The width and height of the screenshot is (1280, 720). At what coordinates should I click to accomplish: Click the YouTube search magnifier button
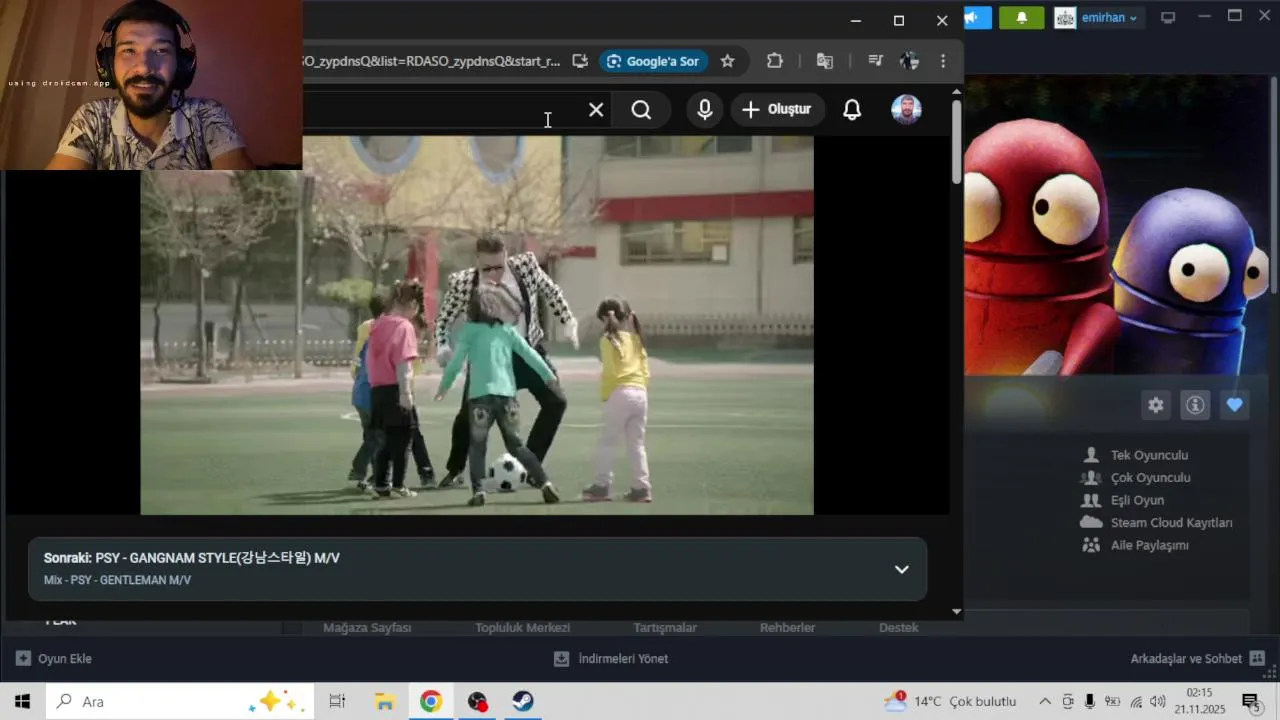coord(641,110)
